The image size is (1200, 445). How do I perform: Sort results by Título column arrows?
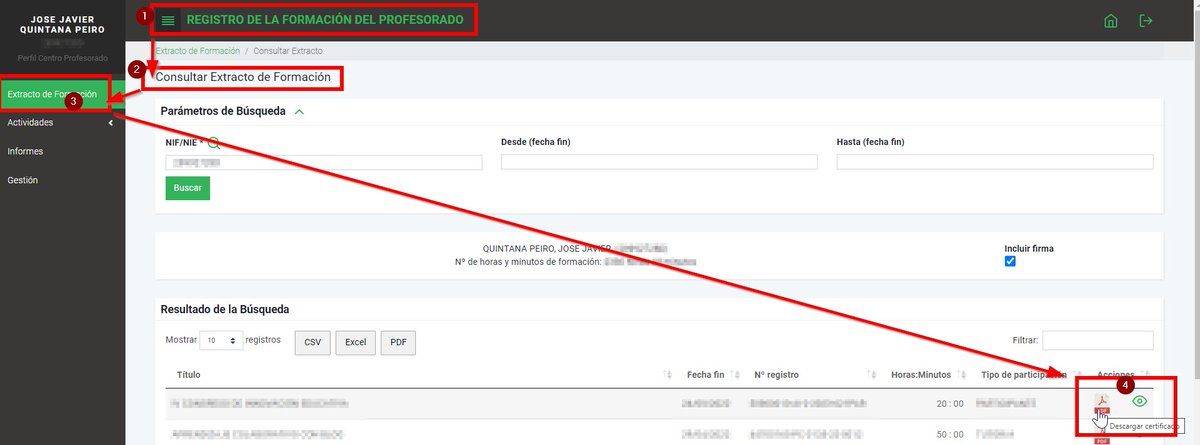(x=668, y=375)
